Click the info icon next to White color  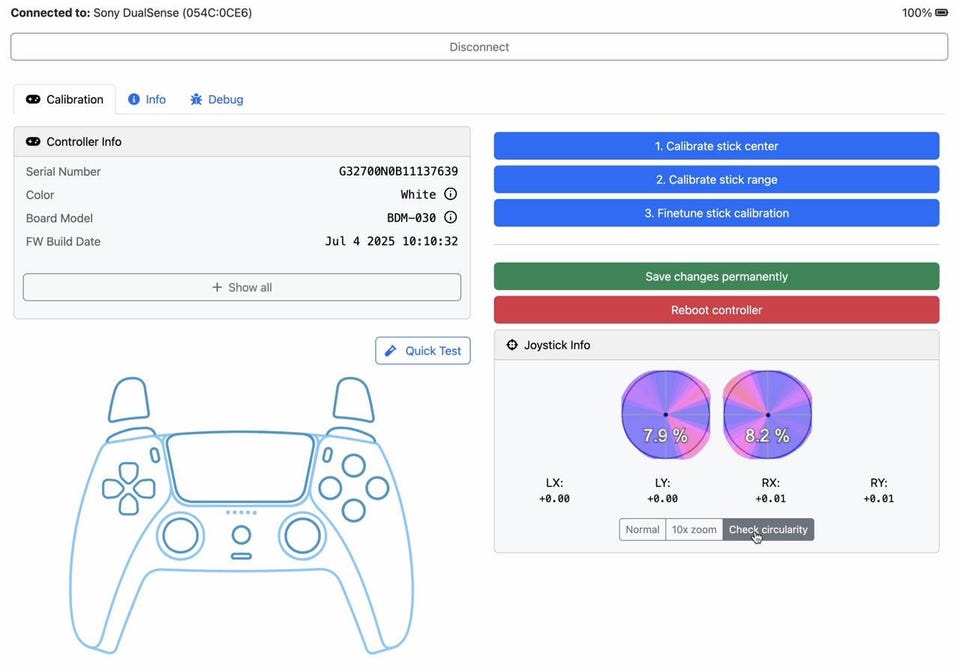pos(450,195)
